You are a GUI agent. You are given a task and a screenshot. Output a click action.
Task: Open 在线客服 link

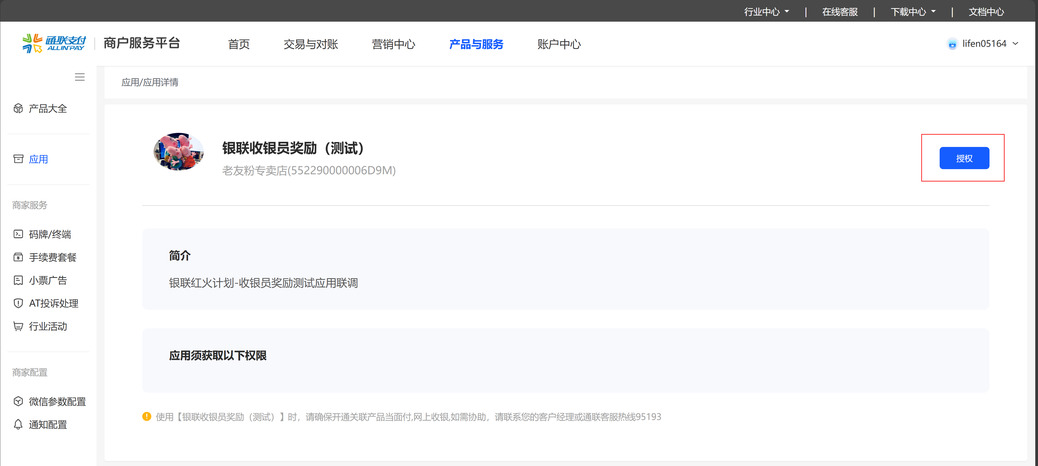pos(840,11)
